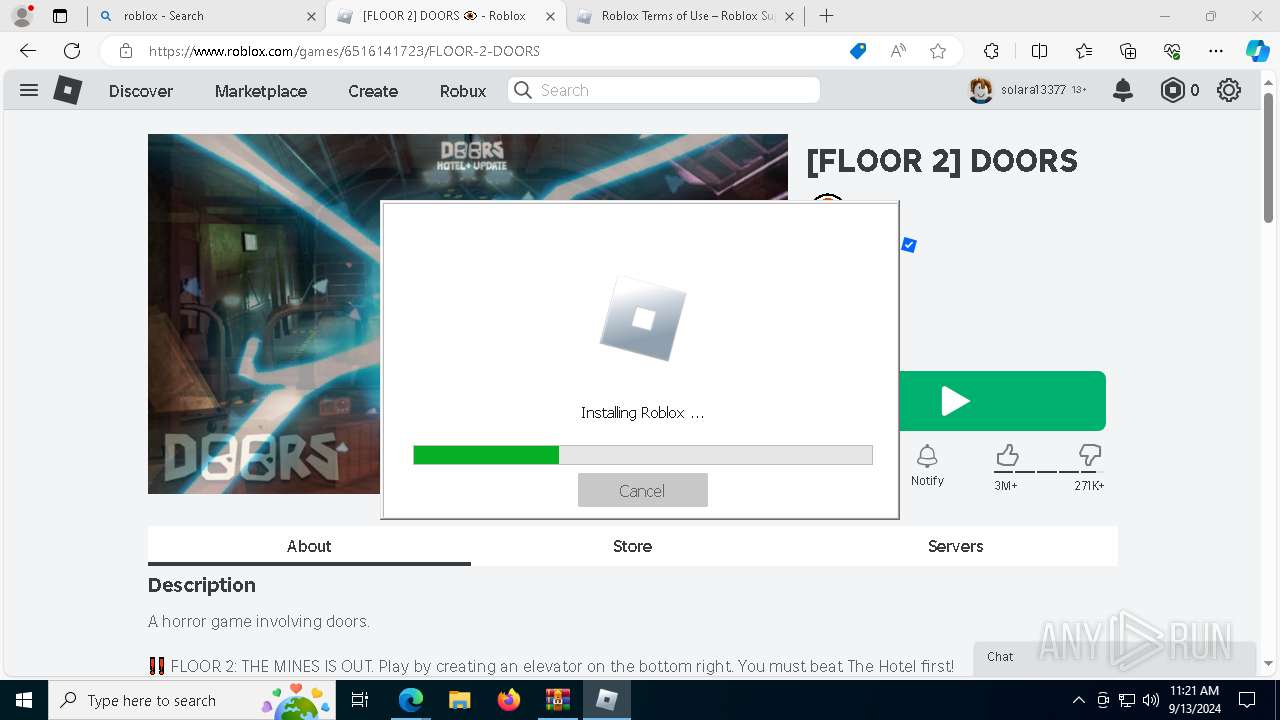Image resolution: width=1280 pixels, height=720 pixels.
Task: Open the Marketplace page
Action: pos(261,91)
